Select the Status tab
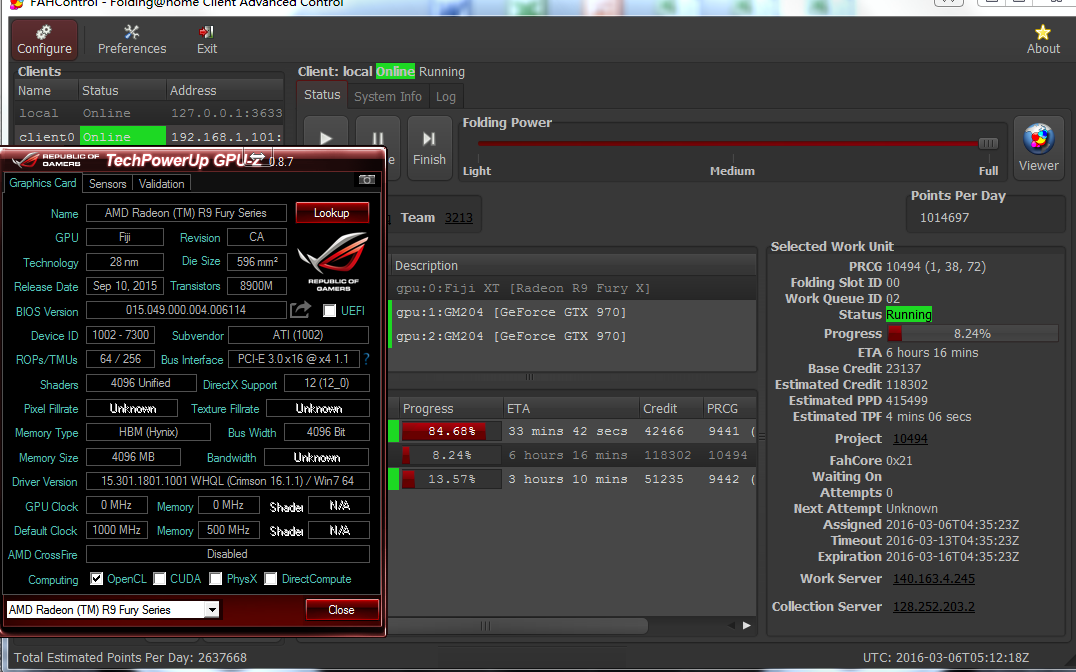This screenshot has width=1076, height=672. point(322,95)
